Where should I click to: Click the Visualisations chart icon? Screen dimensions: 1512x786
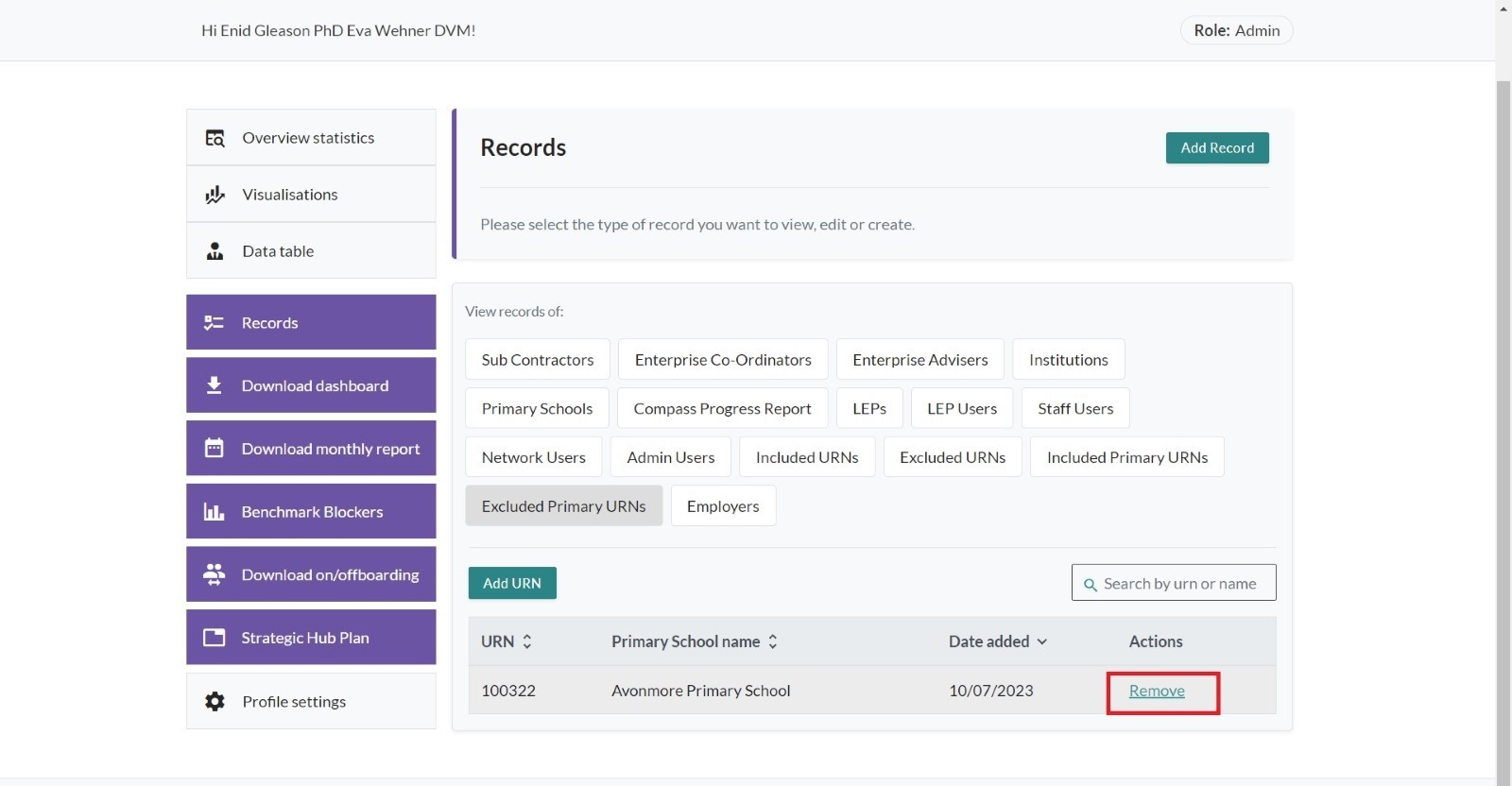[215, 195]
